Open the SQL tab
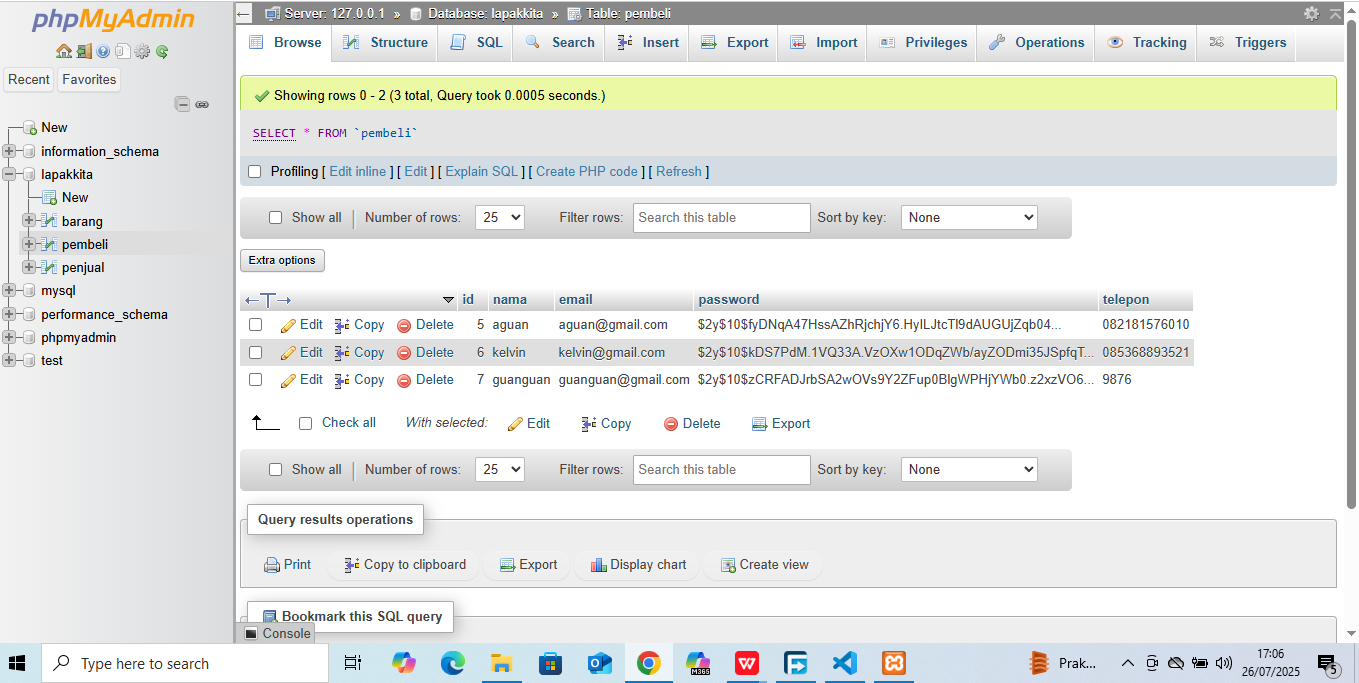Viewport: 1359px width, 683px height. click(476, 42)
